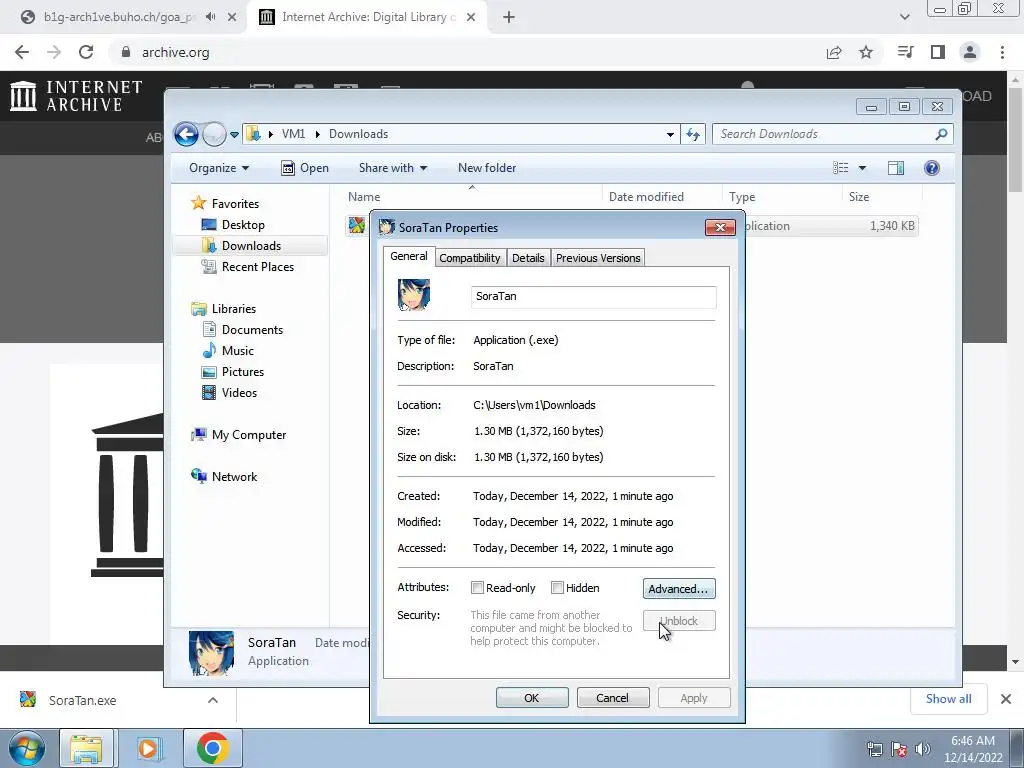
Task: Open File Explorer from taskbar
Action: (86, 748)
